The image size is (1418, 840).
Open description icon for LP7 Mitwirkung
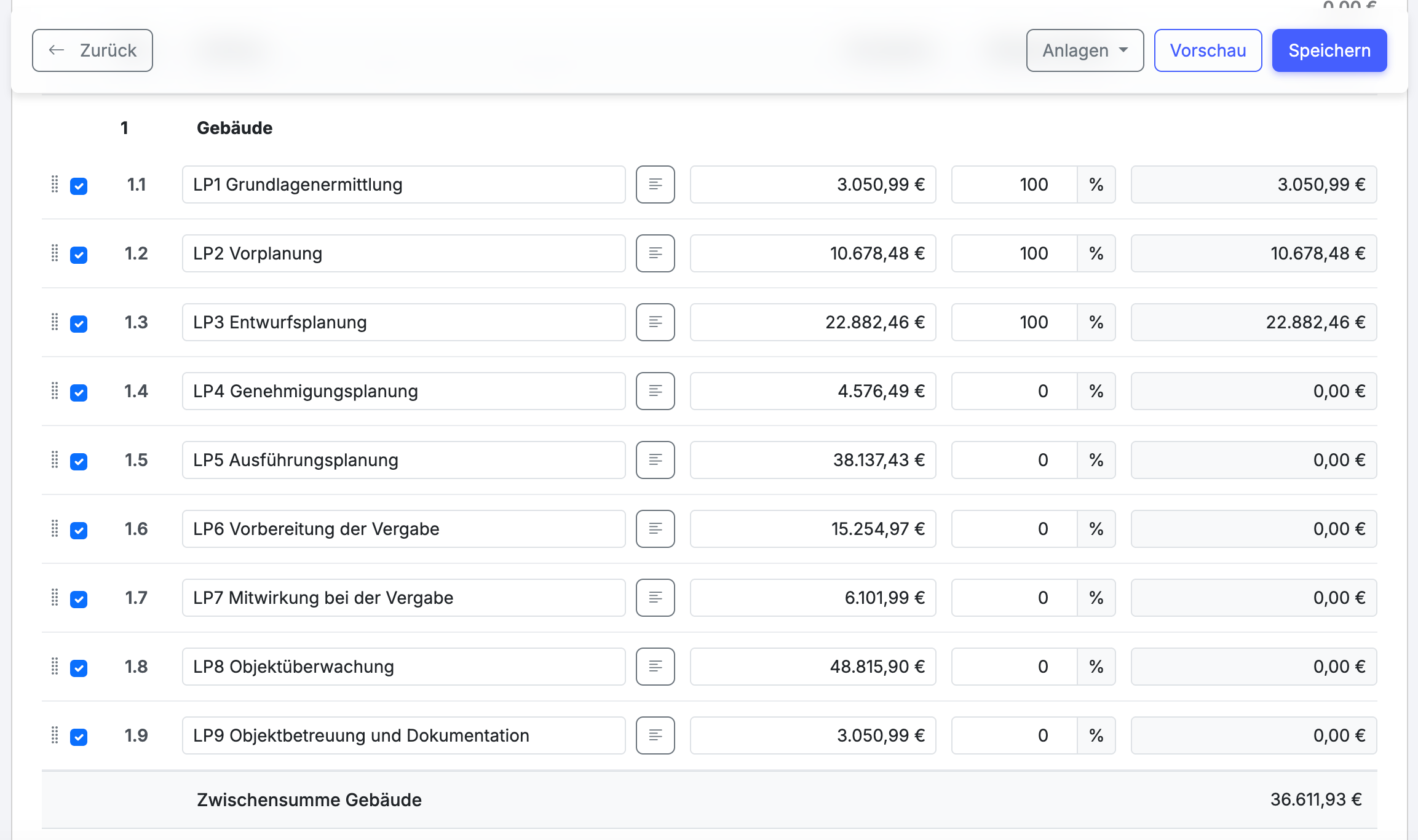click(655, 598)
